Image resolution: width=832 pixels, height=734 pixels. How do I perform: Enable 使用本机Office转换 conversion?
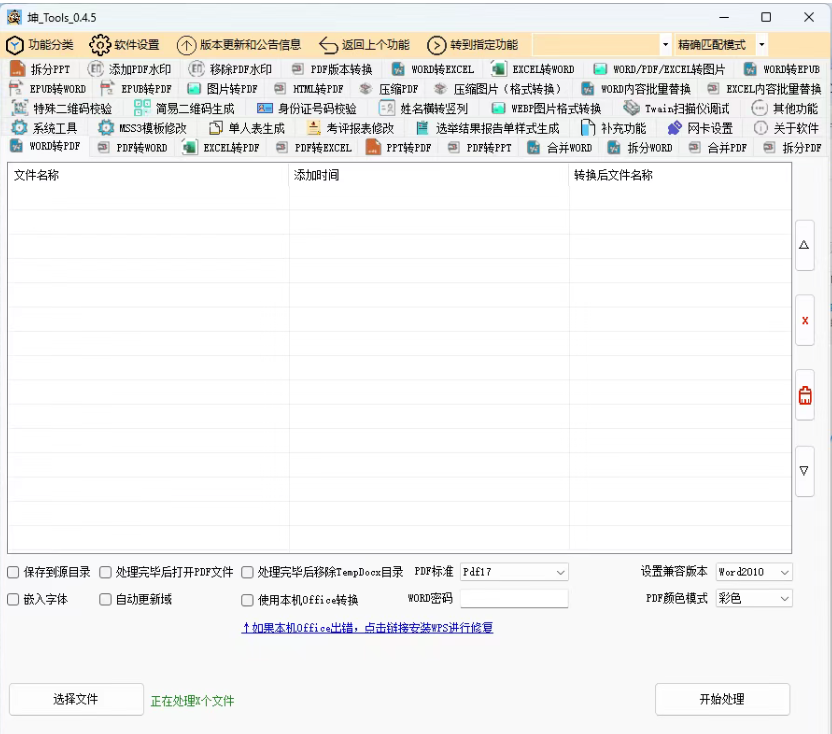(247, 600)
